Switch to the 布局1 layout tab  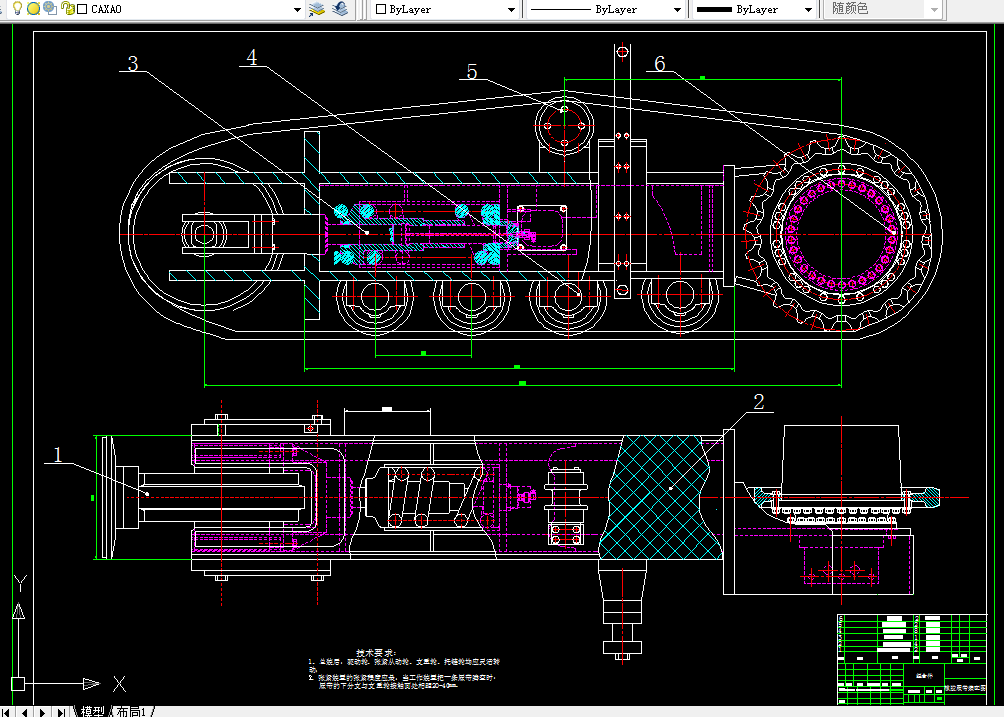[x=131, y=711]
